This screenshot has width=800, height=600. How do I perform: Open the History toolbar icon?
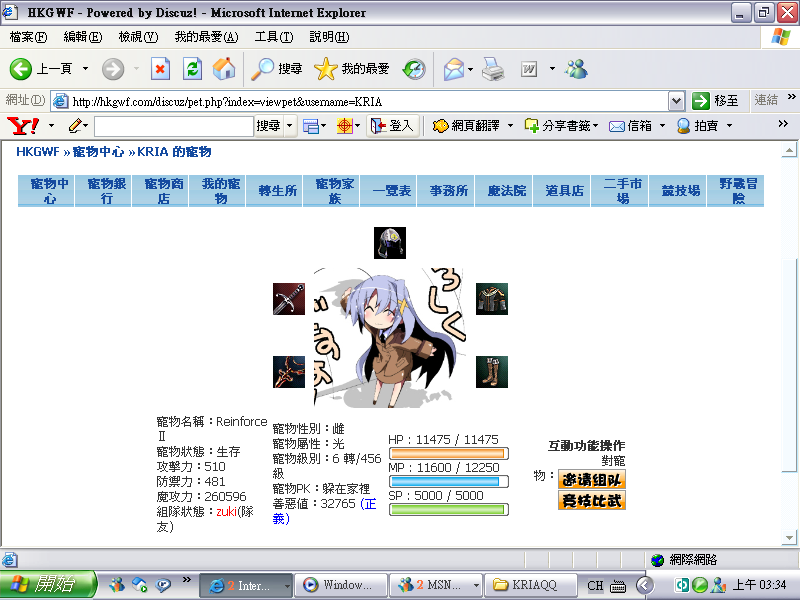click(x=414, y=69)
